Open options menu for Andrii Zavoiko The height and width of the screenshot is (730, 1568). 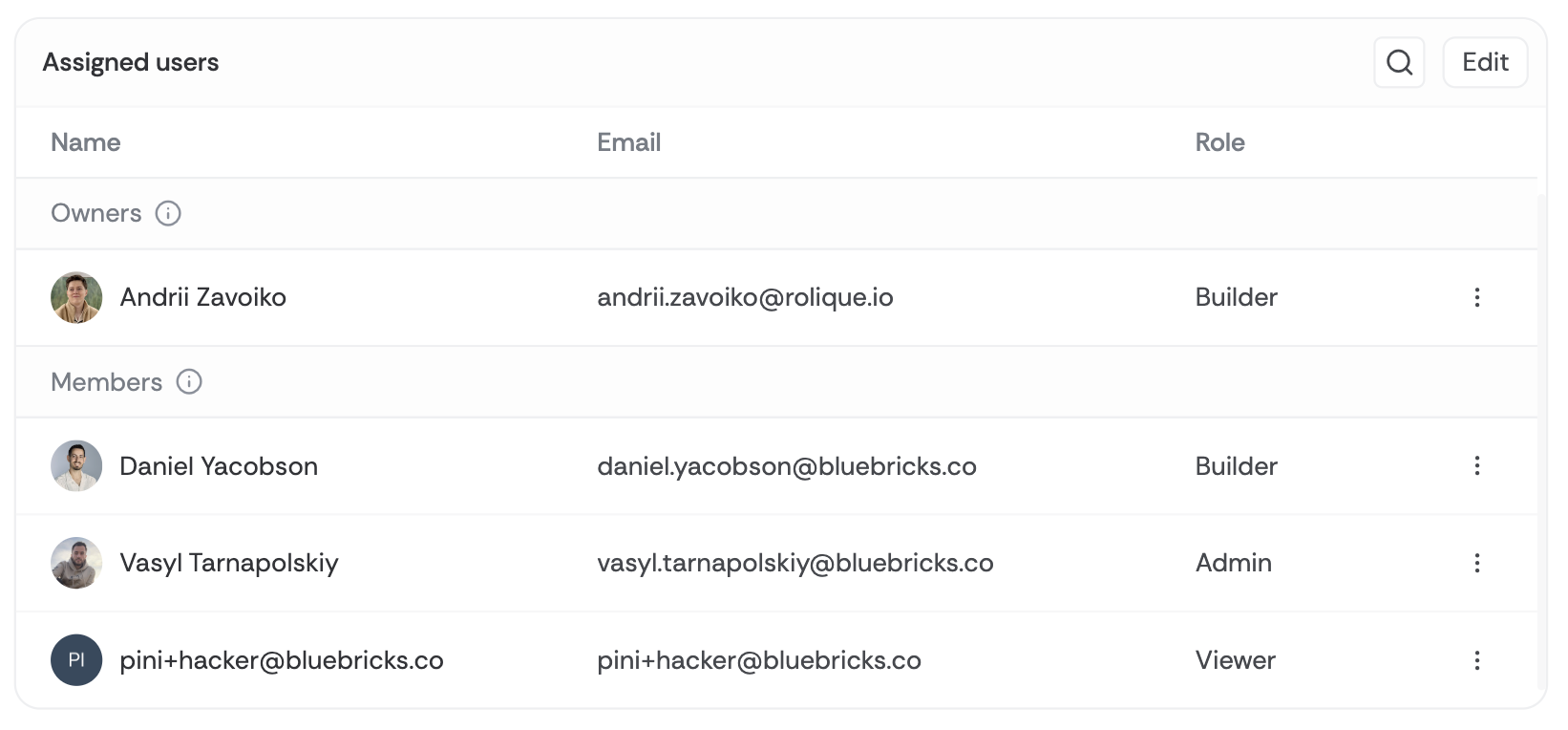[x=1476, y=297]
